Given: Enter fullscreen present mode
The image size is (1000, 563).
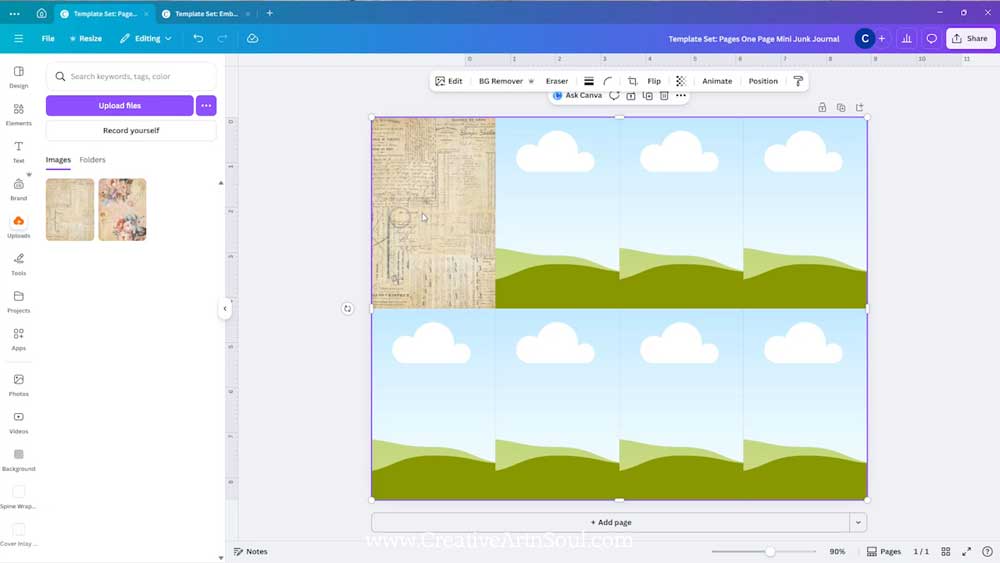Looking at the screenshot, I should click(966, 551).
